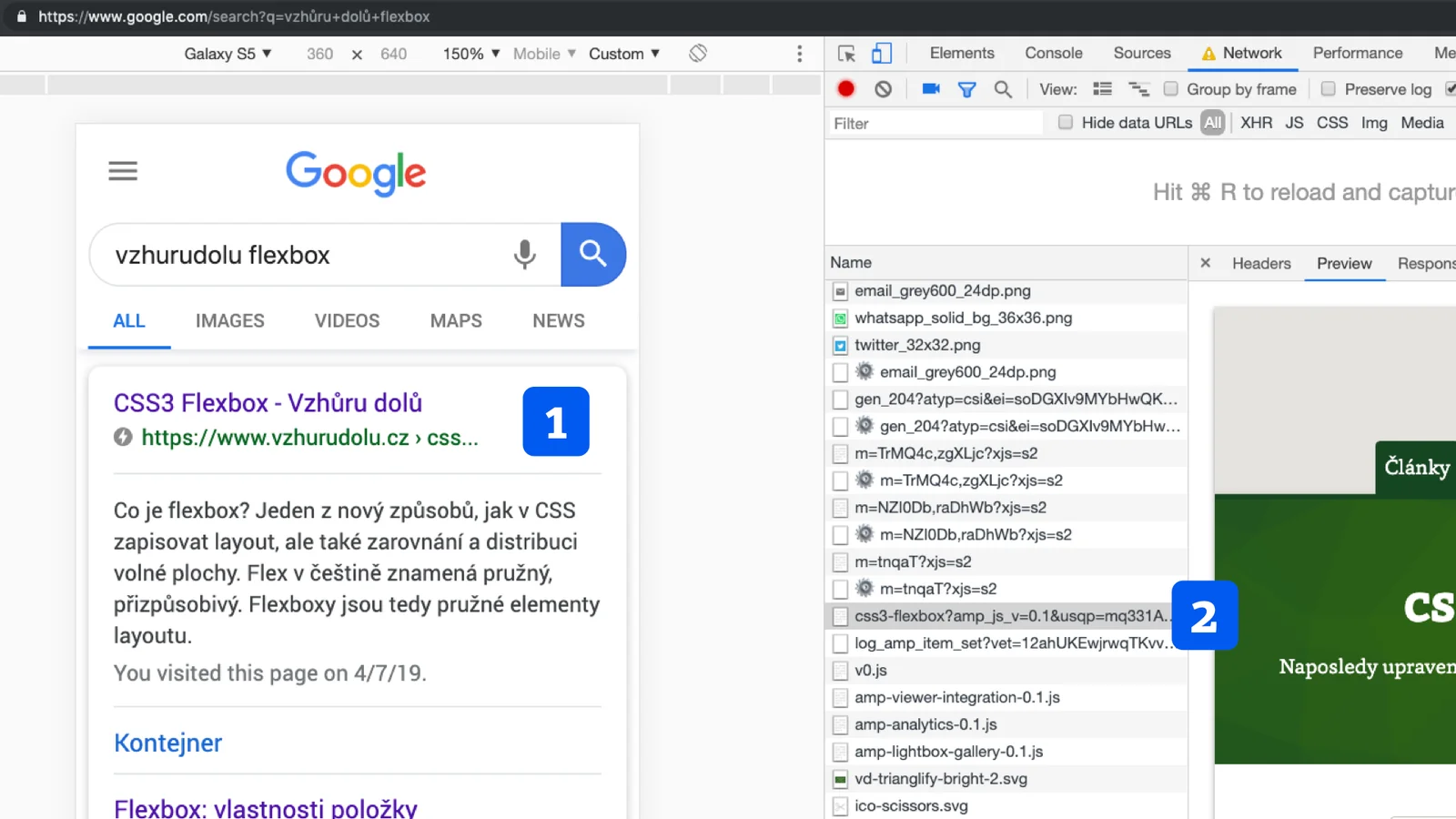Enable the Preserve log checkbox

click(x=1329, y=88)
